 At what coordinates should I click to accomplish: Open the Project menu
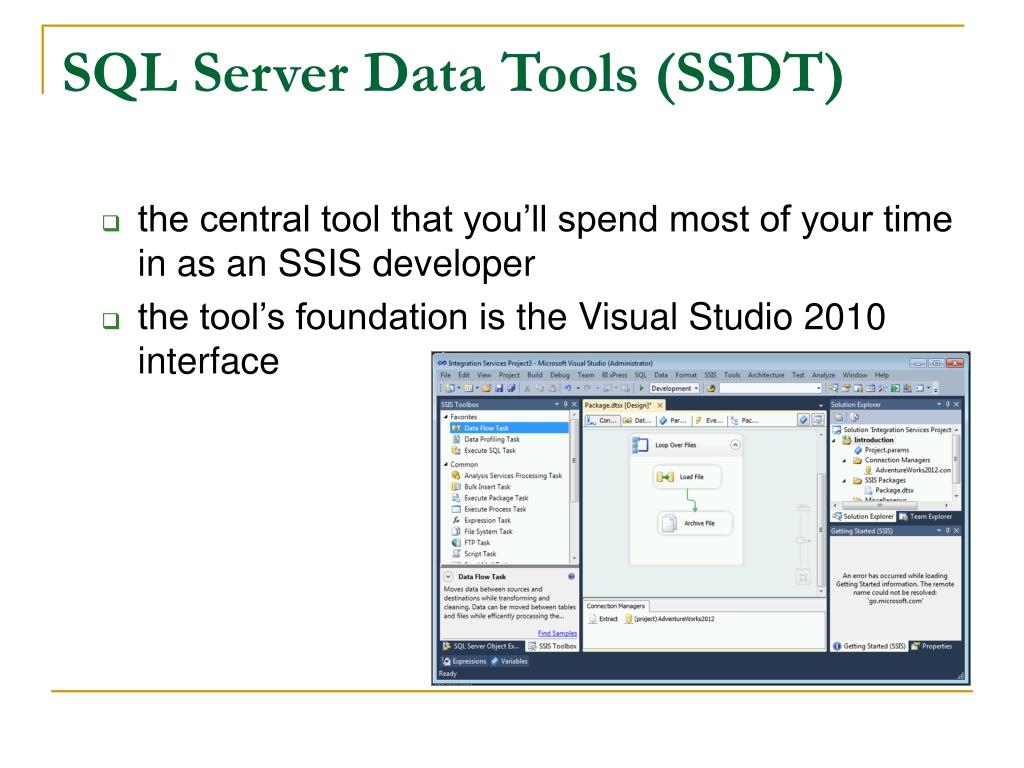(509, 375)
